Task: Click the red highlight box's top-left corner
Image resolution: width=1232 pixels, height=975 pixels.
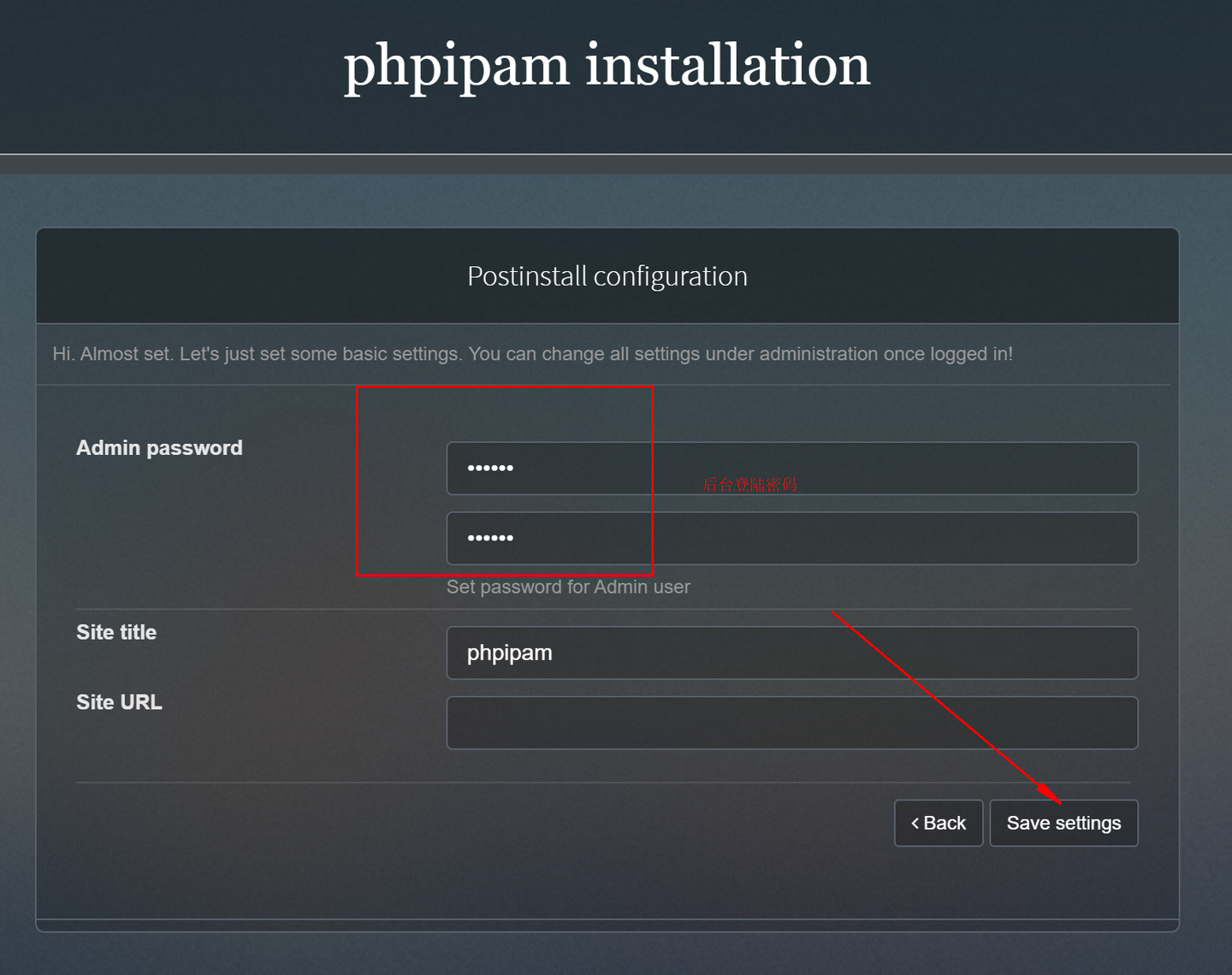Action: point(357,387)
